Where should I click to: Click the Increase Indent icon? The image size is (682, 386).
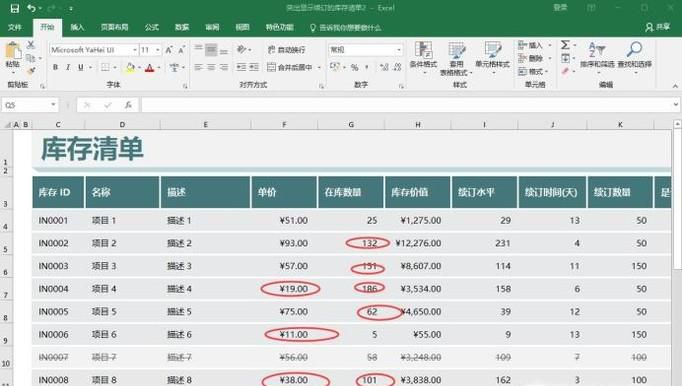254,67
